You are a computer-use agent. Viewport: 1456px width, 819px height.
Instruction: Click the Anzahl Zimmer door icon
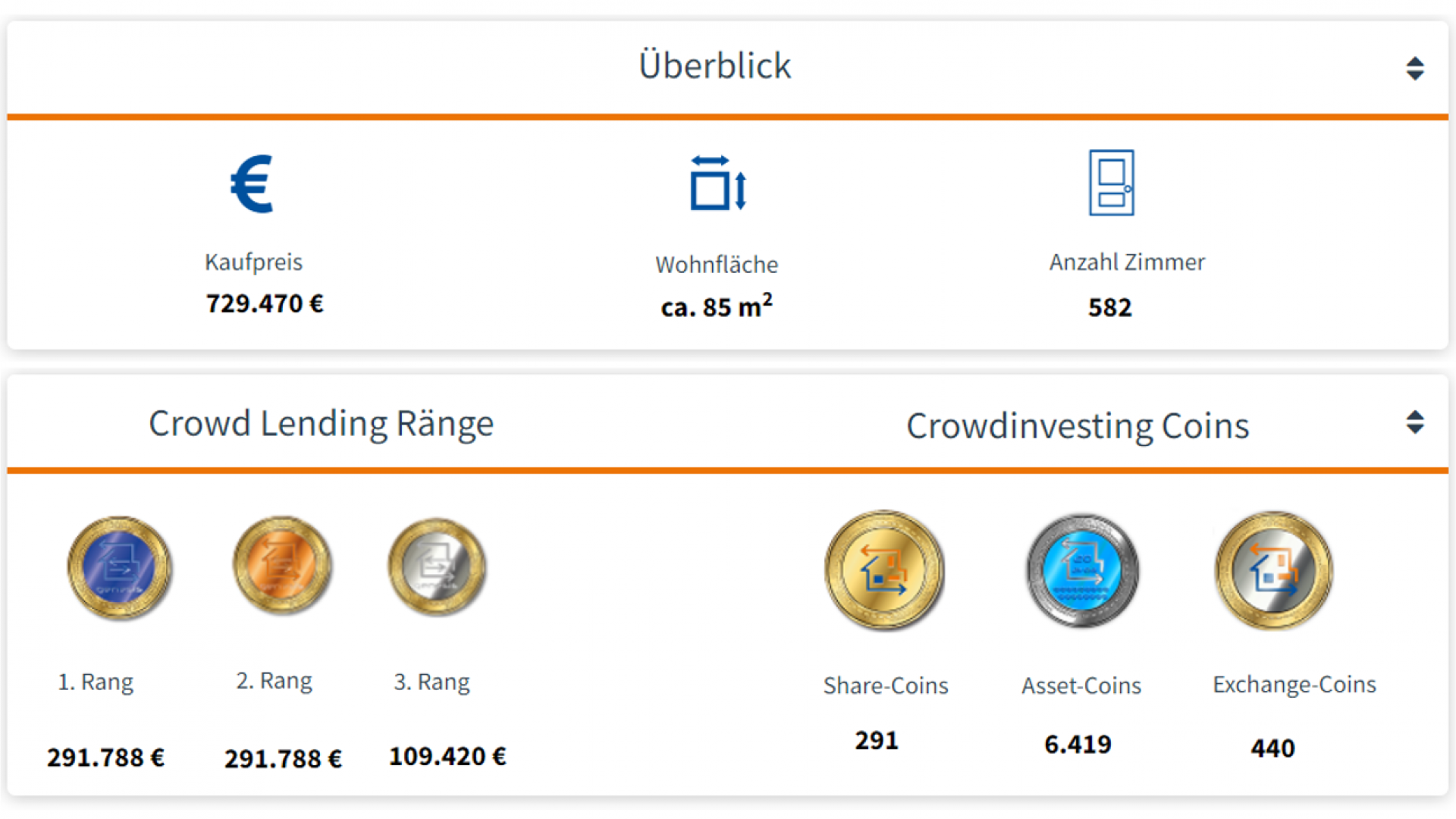pyautogui.click(x=1111, y=183)
